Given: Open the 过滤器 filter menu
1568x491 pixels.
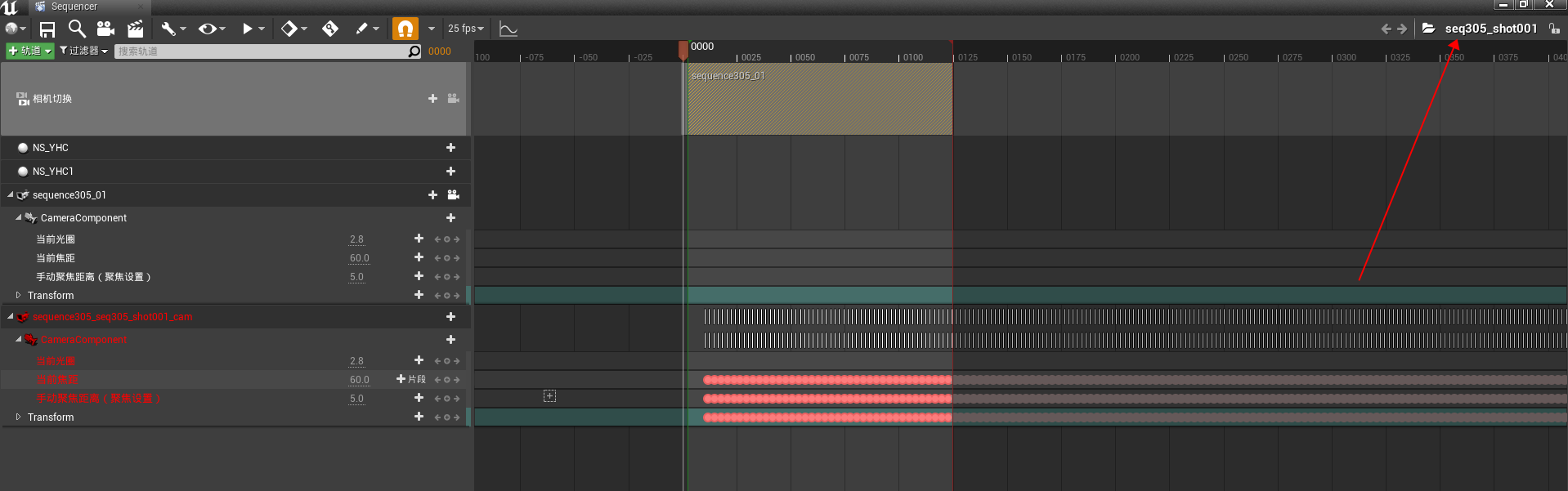Looking at the screenshot, I should pos(83,51).
